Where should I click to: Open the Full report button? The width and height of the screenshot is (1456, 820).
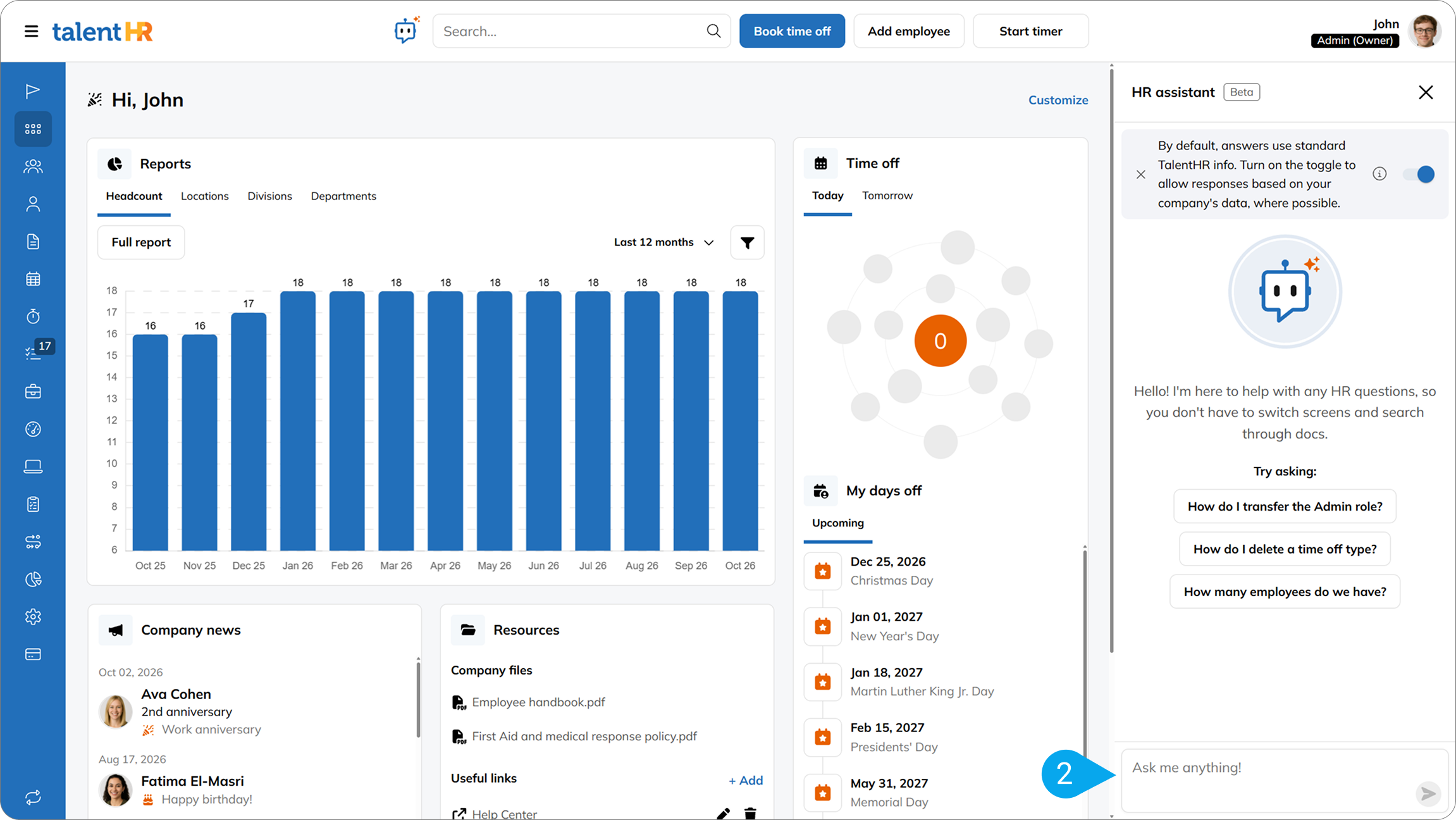point(141,242)
